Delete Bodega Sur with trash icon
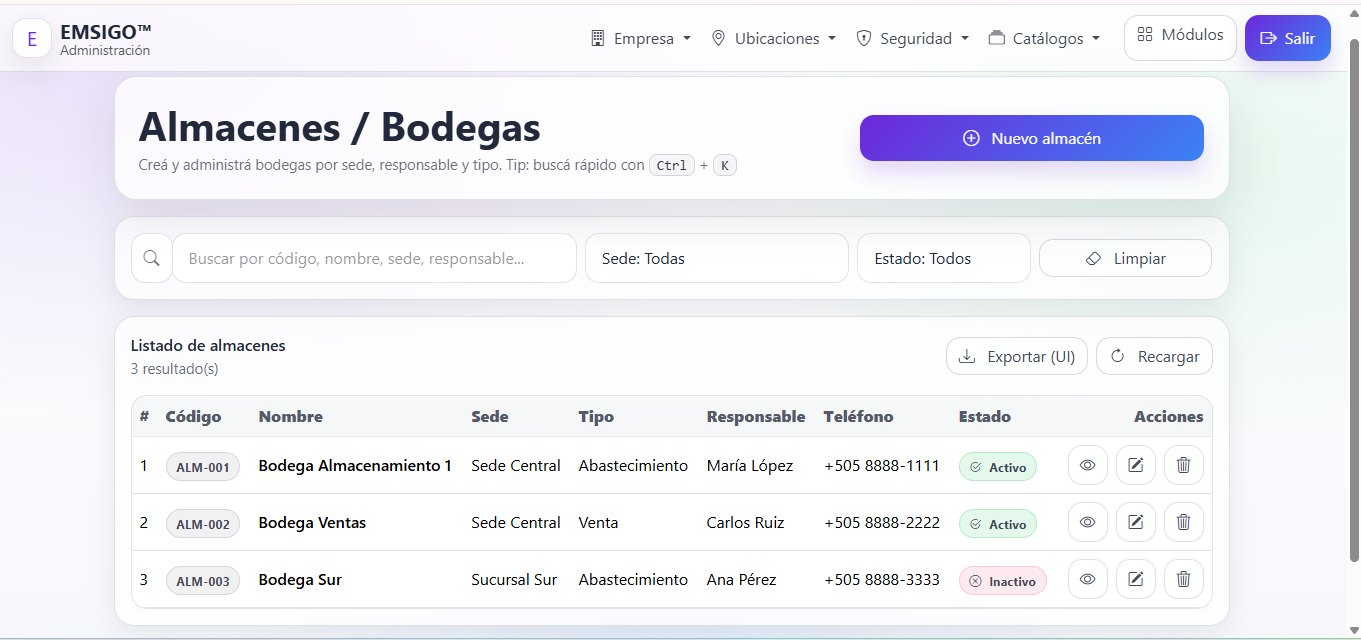This screenshot has width=1361, height=640. point(1184,579)
